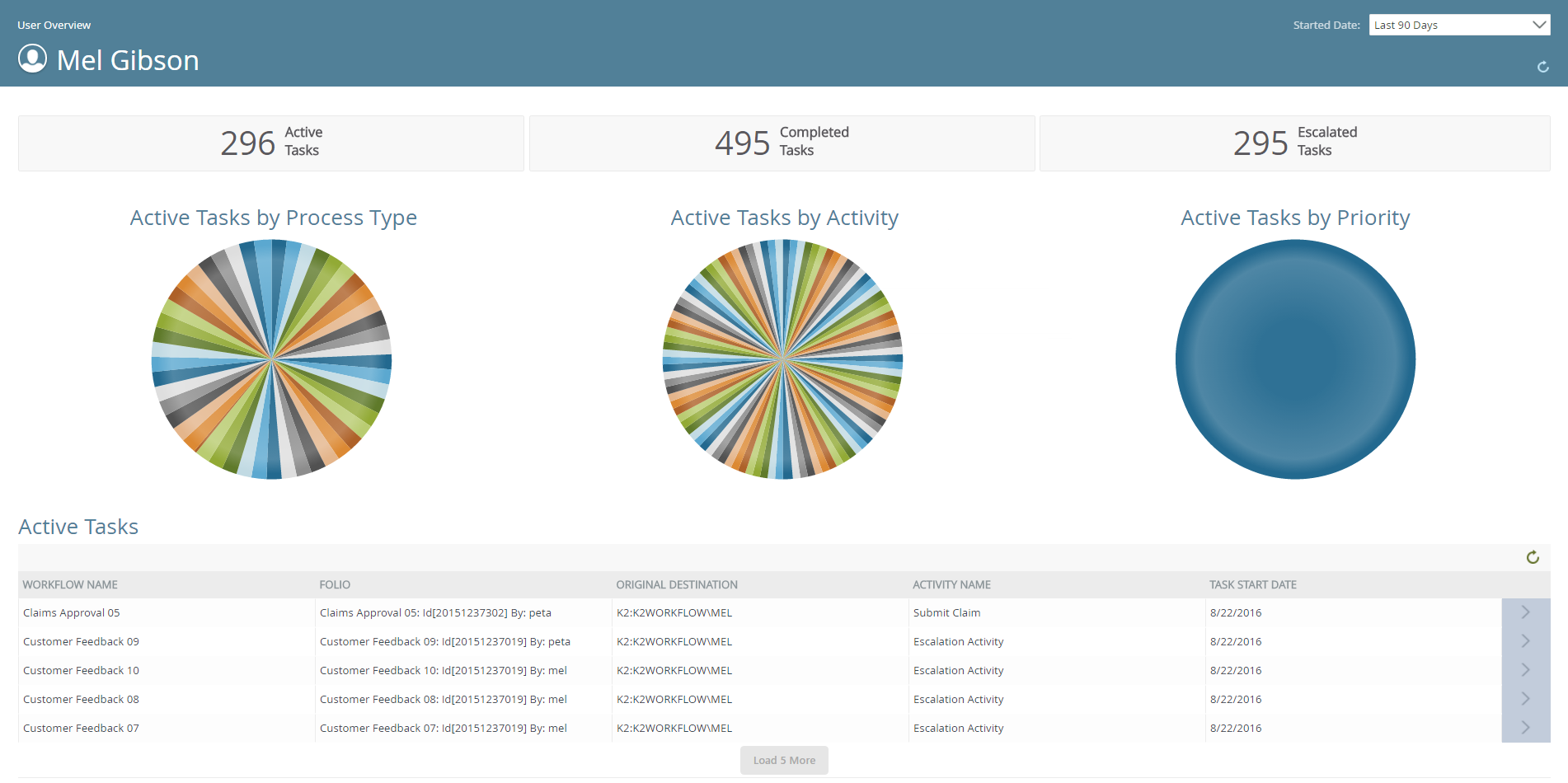Image resolution: width=1568 pixels, height=783 pixels.
Task: Sort by the Task Start Date column header
Action: (x=1252, y=584)
